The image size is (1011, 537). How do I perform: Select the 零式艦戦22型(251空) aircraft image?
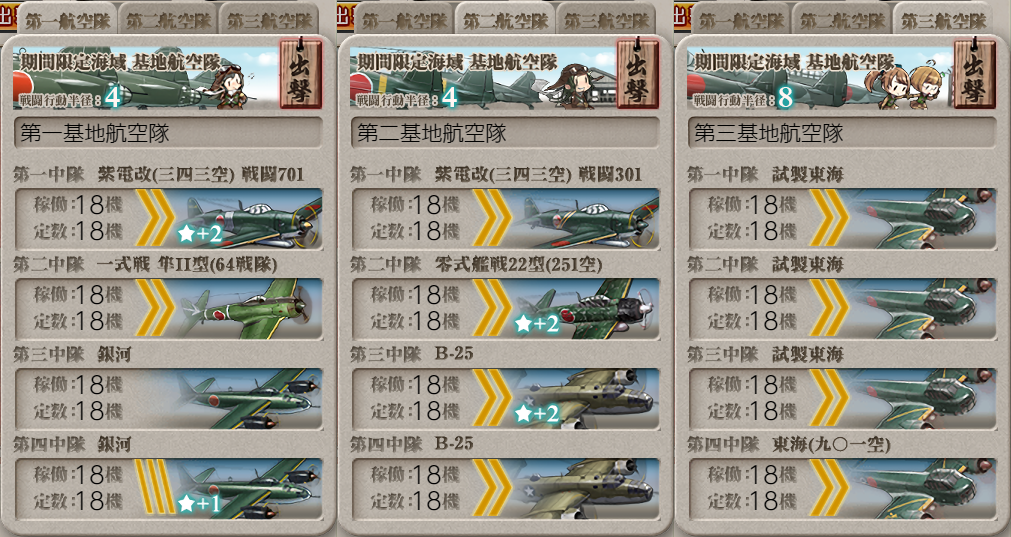click(x=586, y=309)
